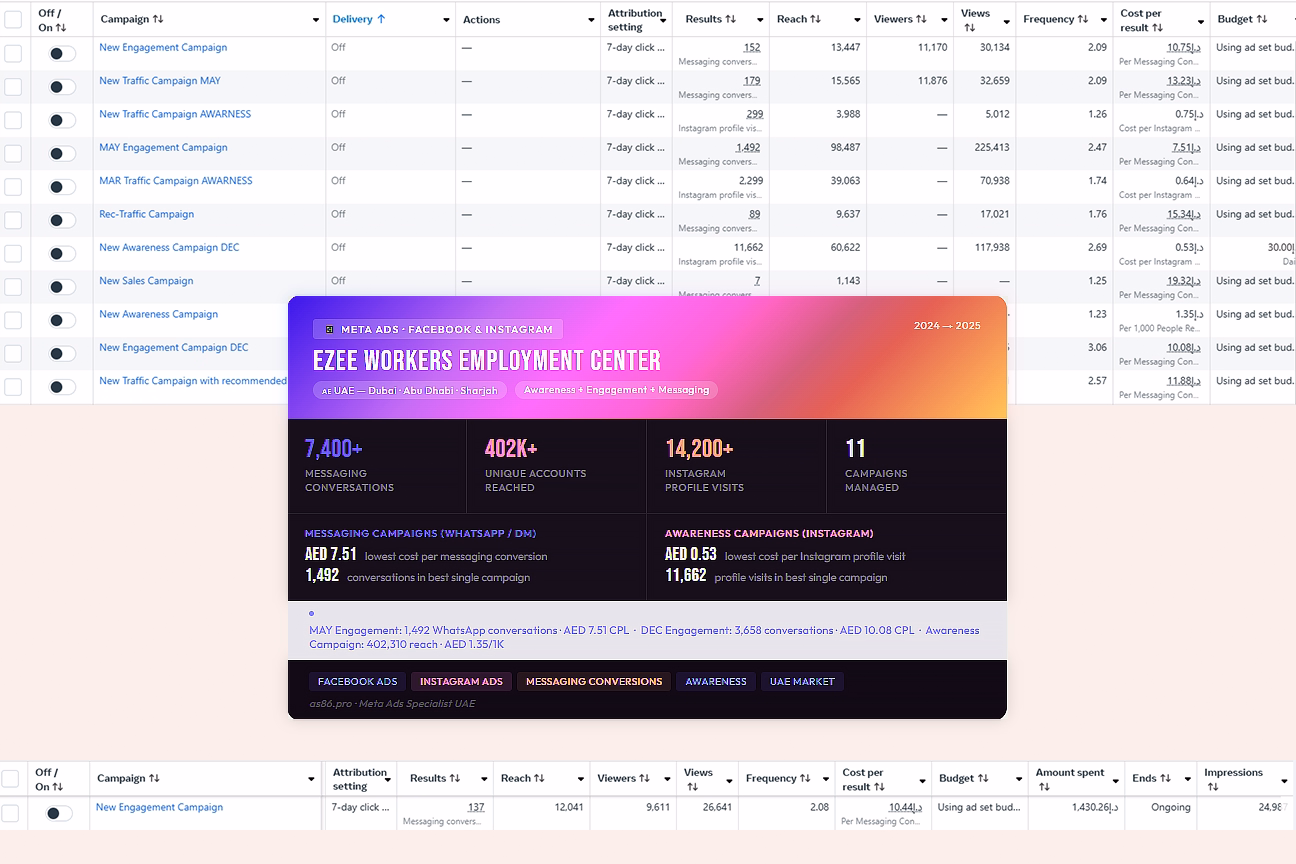
Task: Open New Awareness Campaign DEC link
Action: point(169,248)
